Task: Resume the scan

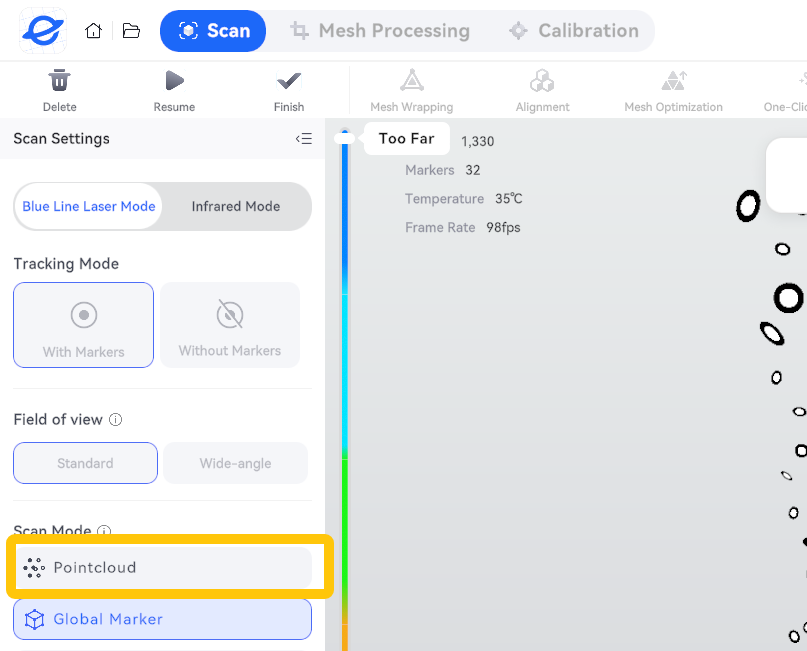Action: (x=174, y=91)
